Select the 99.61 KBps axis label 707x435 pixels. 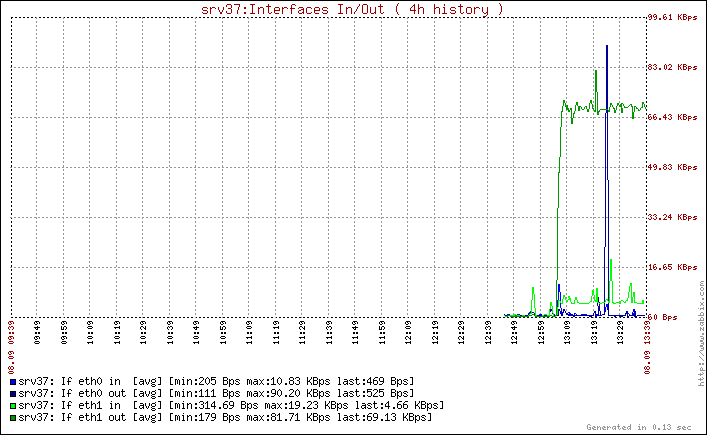point(672,17)
